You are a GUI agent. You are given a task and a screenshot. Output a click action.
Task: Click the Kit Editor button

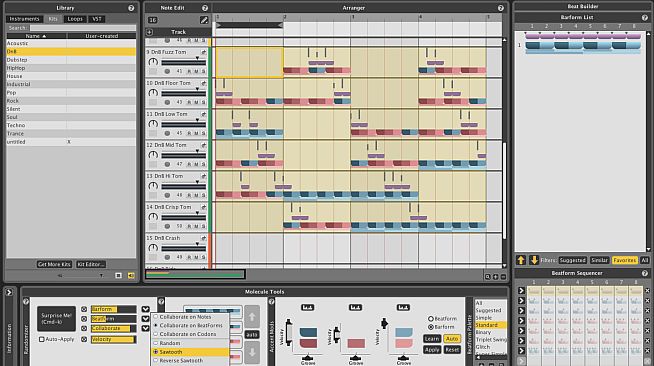pyautogui.click(x=91, y=264)
